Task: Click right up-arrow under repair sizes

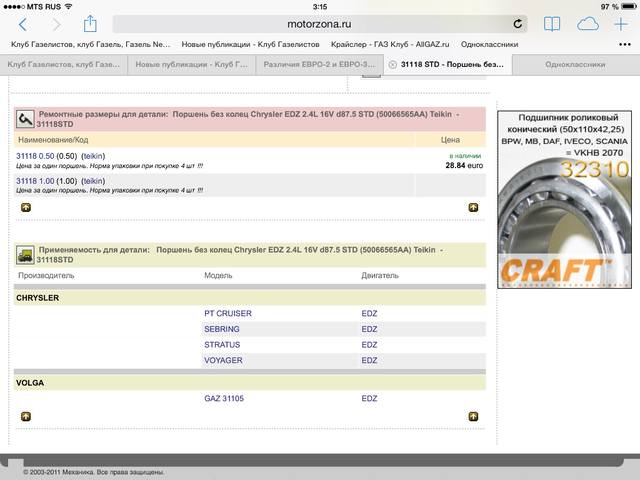Action: (473, 207)
